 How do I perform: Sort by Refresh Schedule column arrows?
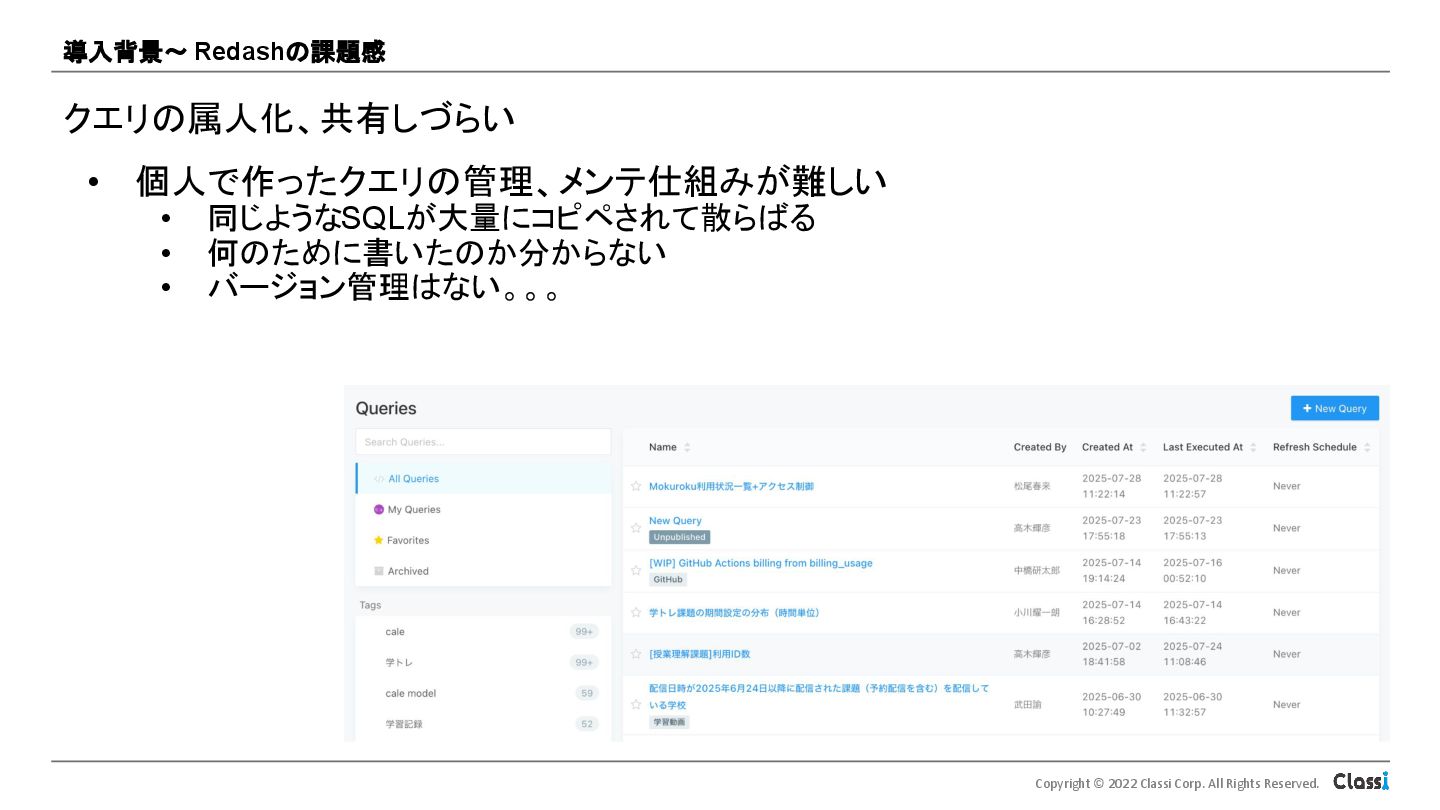tap(1367, 447)
